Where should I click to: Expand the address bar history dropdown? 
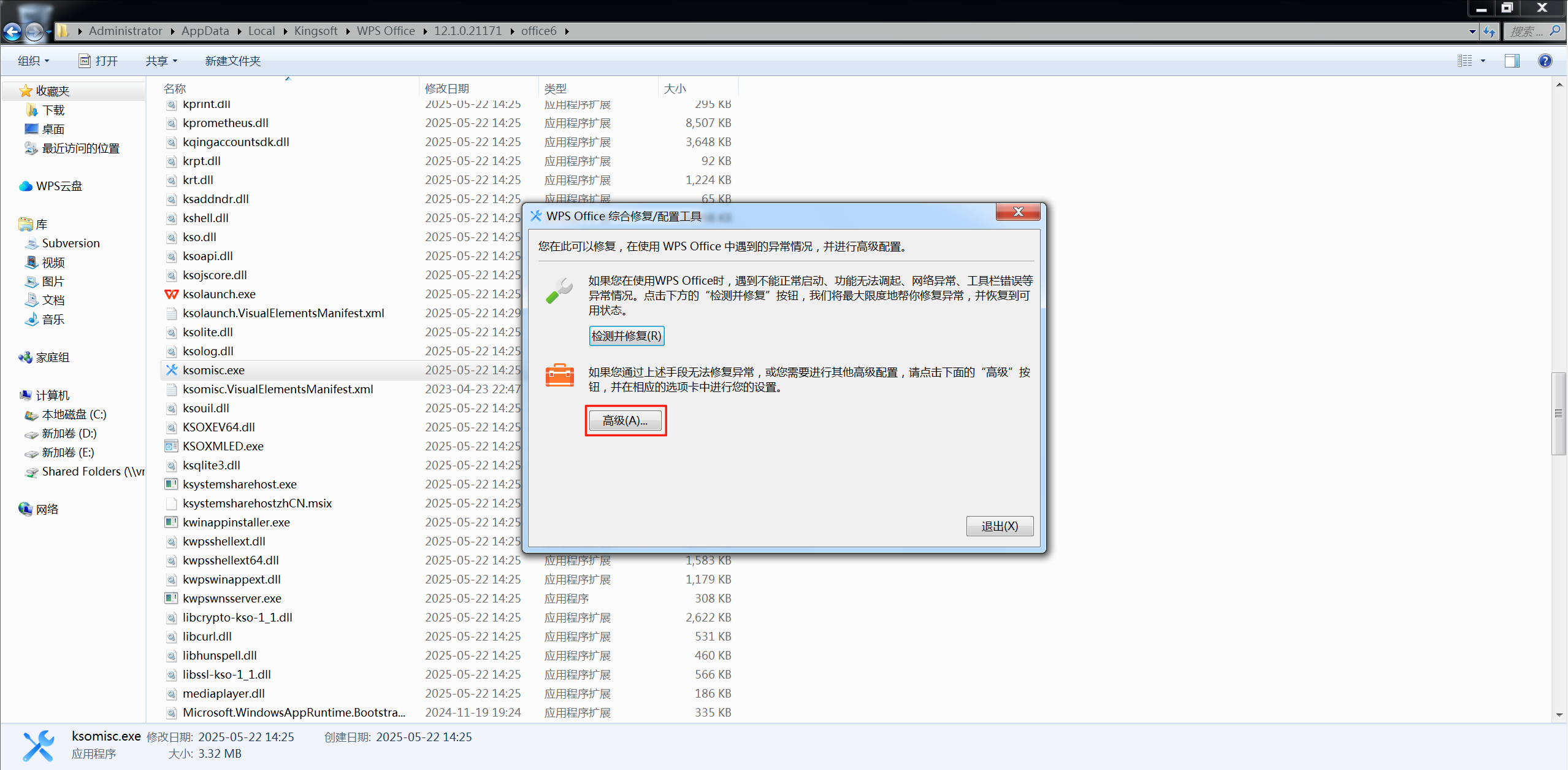(1472, 31)
